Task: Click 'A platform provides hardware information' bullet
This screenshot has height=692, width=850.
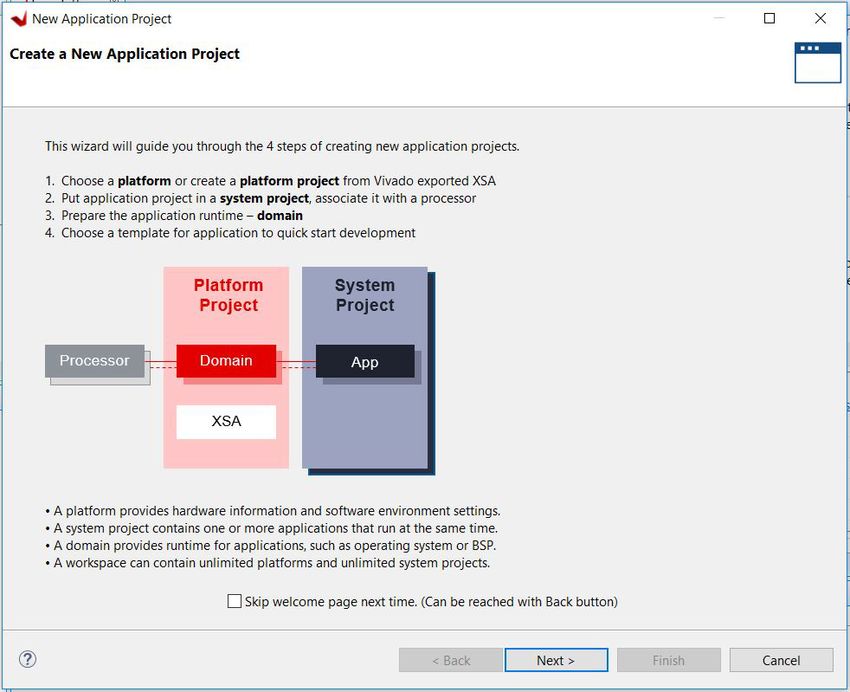Action: point(273,511)
